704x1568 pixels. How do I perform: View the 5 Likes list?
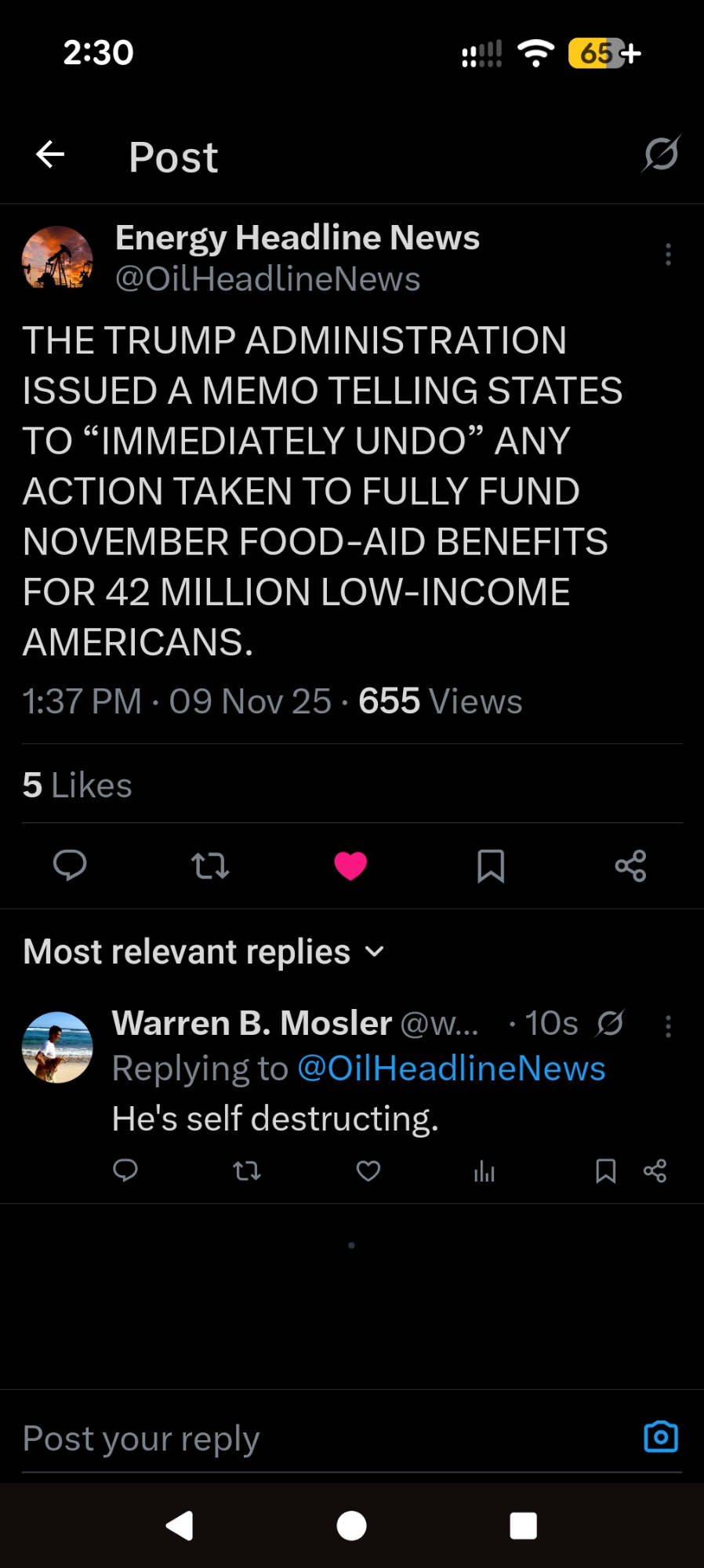[78, 785]
